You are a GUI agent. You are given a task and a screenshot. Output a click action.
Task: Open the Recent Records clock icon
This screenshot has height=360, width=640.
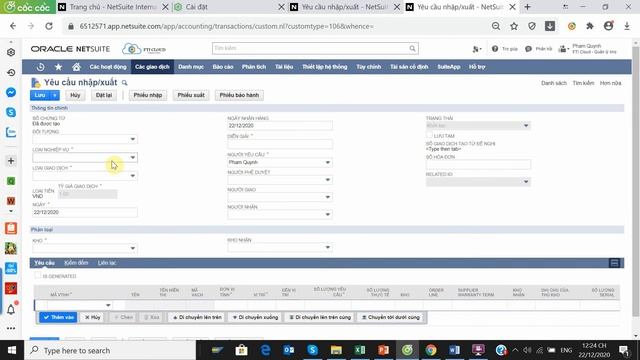tap(40, 67)
